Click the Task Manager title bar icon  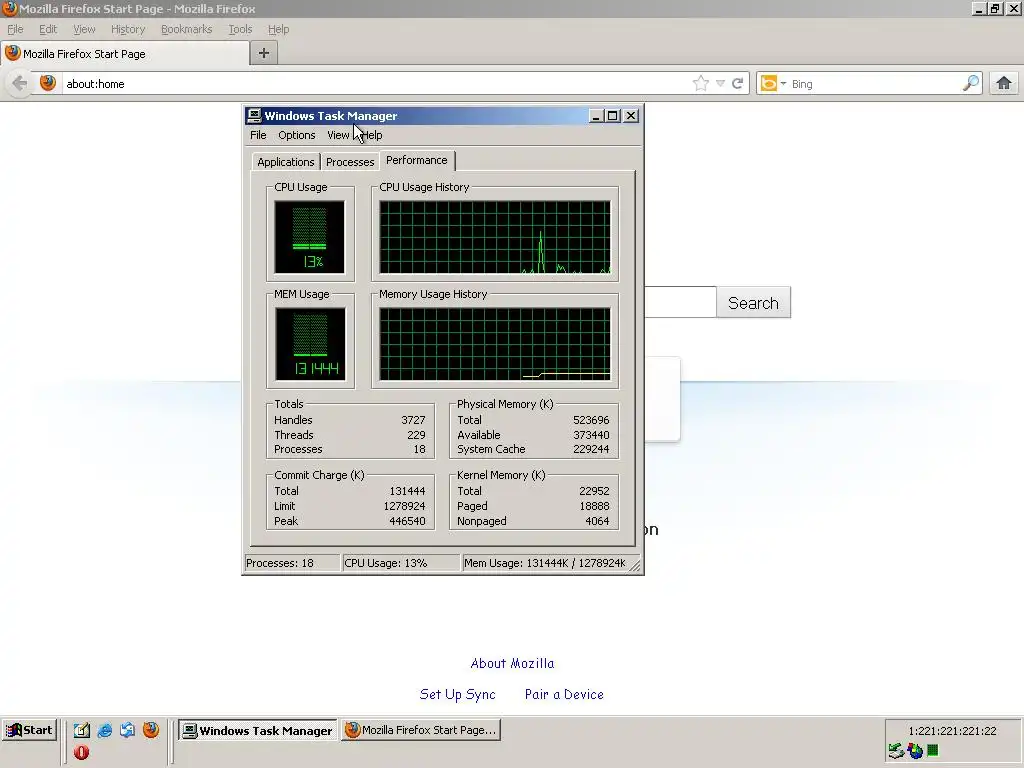pyautogui.click(x=254, y=116)
